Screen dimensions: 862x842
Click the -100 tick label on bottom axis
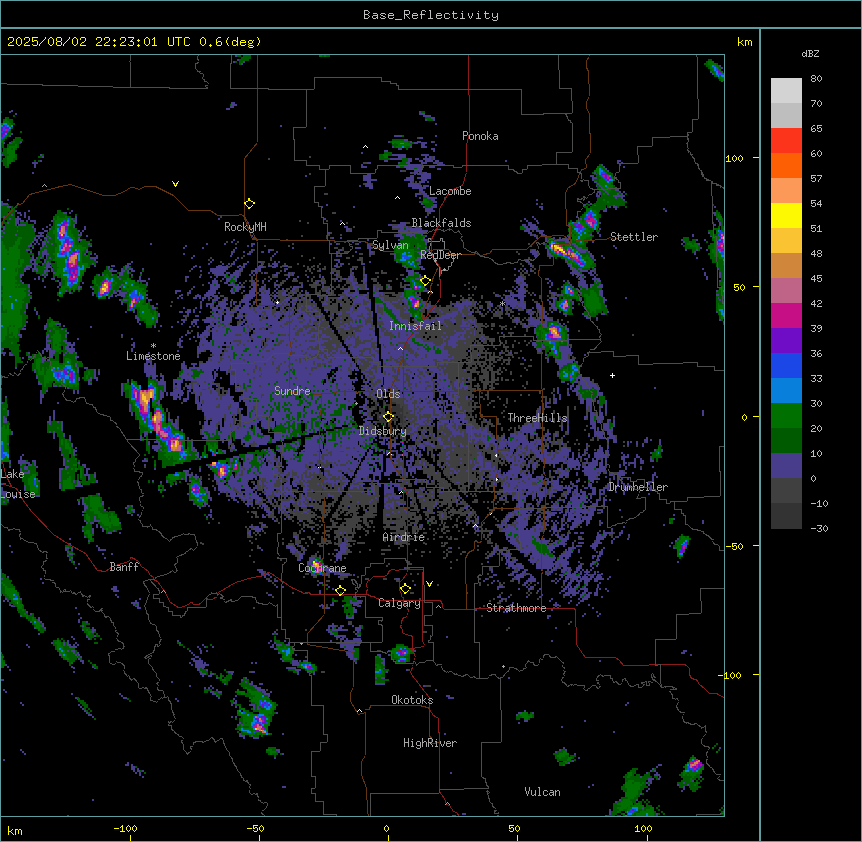point(125,828)
